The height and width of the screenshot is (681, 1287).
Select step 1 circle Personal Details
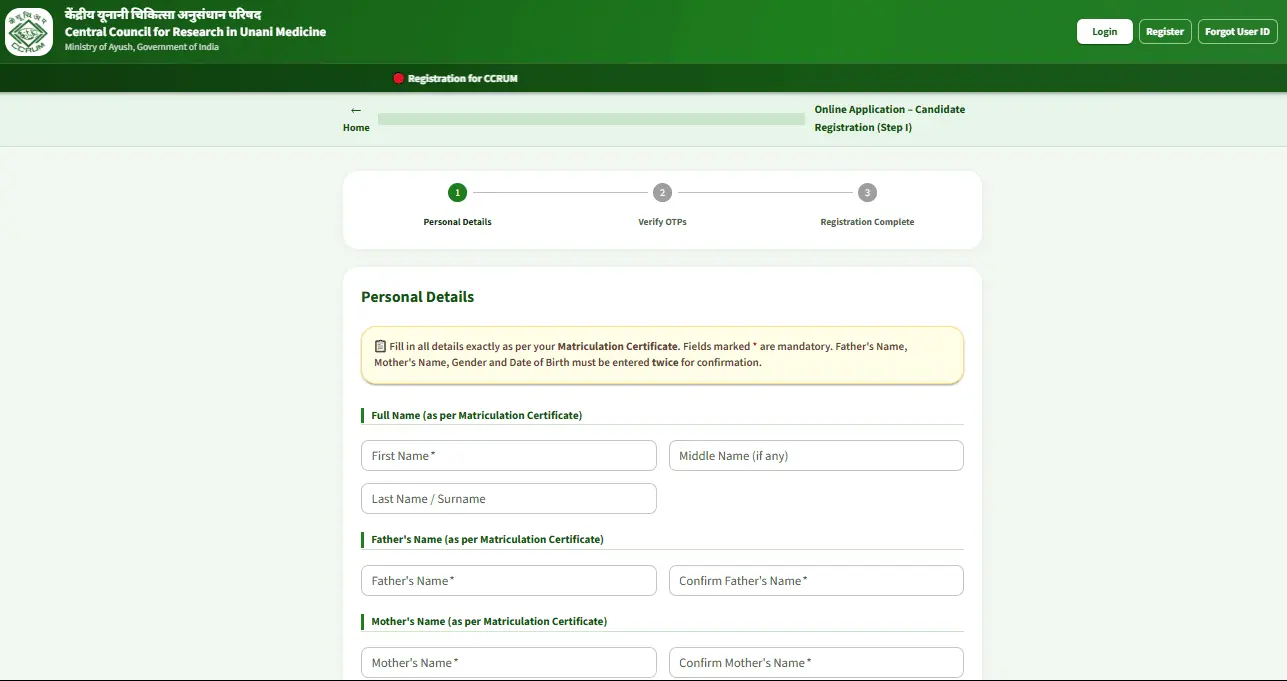pyautogui.click(x=457, y=192)
